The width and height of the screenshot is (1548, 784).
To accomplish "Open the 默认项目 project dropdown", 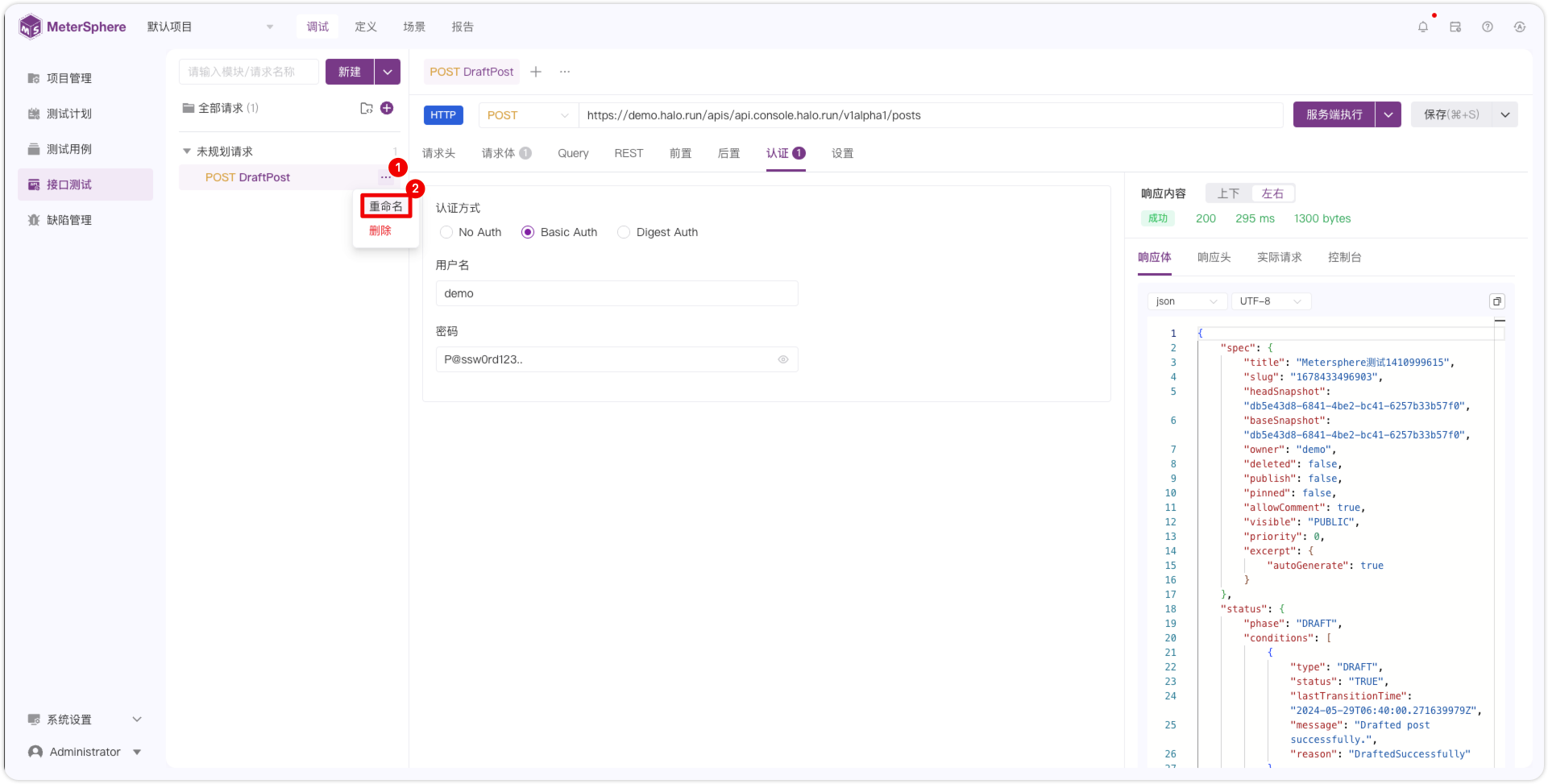I will (x=211, y=27).
